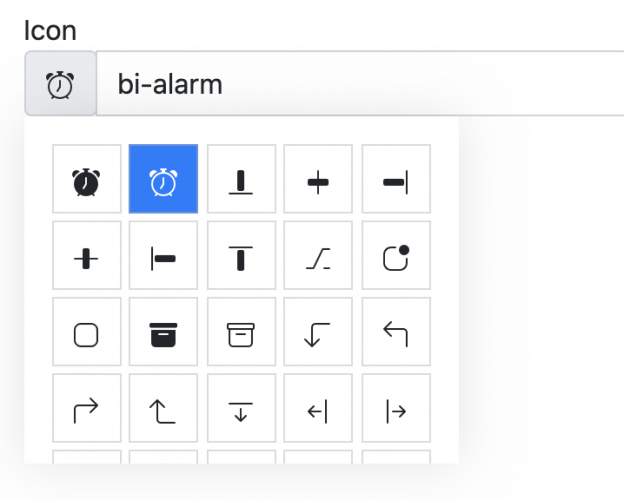
Task: Choose the filled archive box icon
Action: pos(163,332)
